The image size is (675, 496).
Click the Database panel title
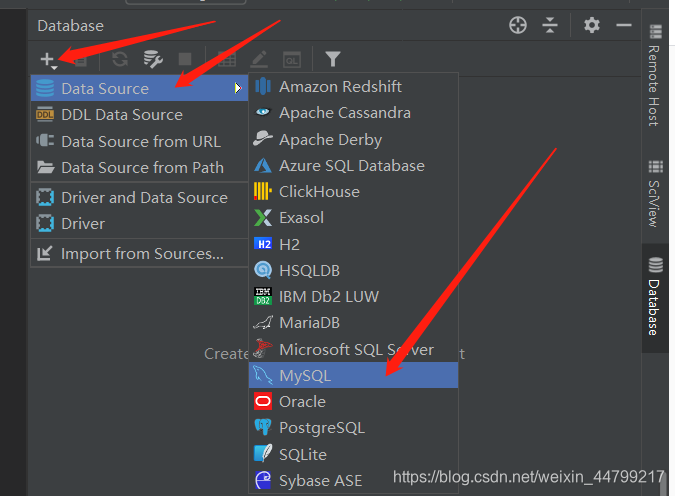(x=71, y=25)
